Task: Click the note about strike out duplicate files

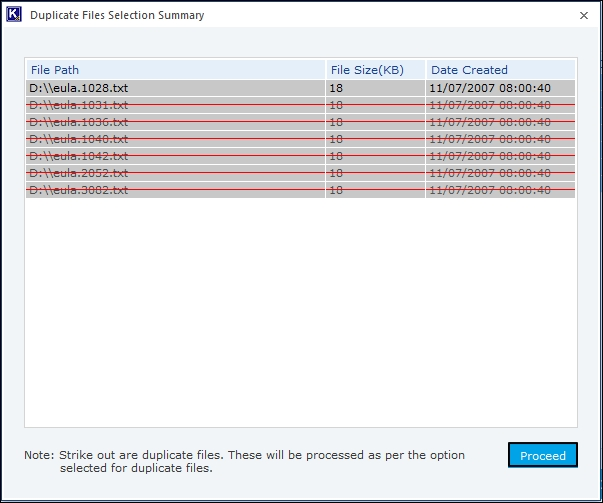Action: coord(244,461)
